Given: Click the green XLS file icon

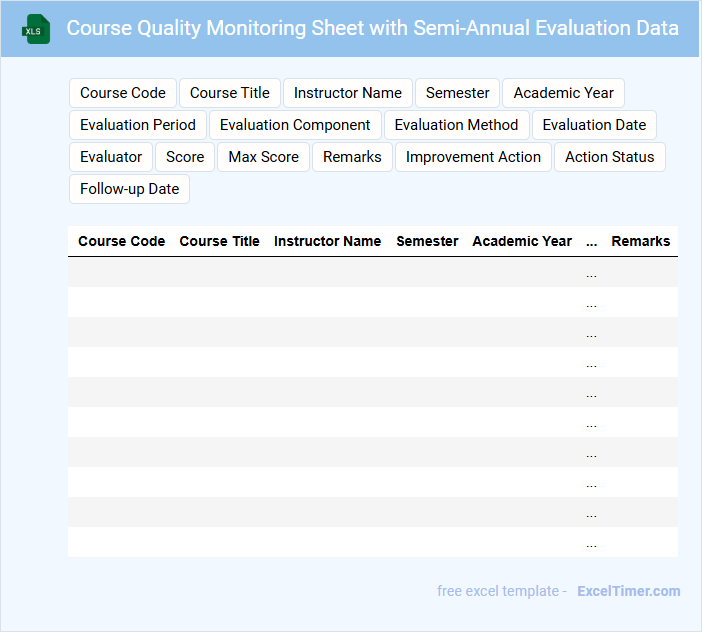Looking at the screenshot, I should coord(35,29).
